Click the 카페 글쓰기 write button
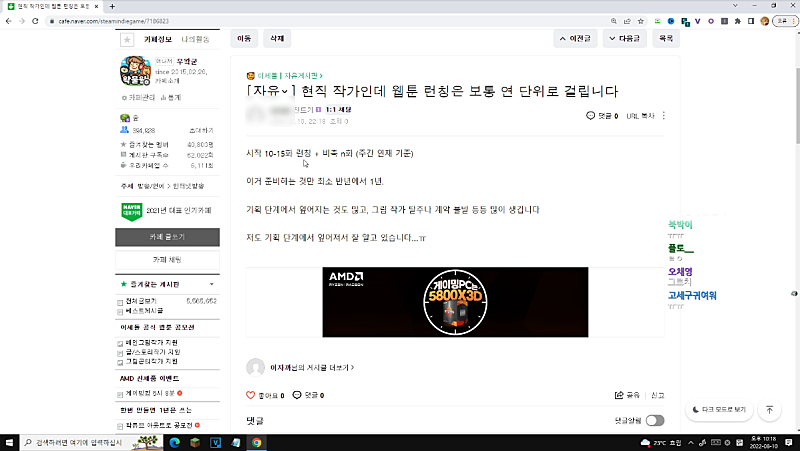This screenshot has height=451, width=800. tap(167, 237)
